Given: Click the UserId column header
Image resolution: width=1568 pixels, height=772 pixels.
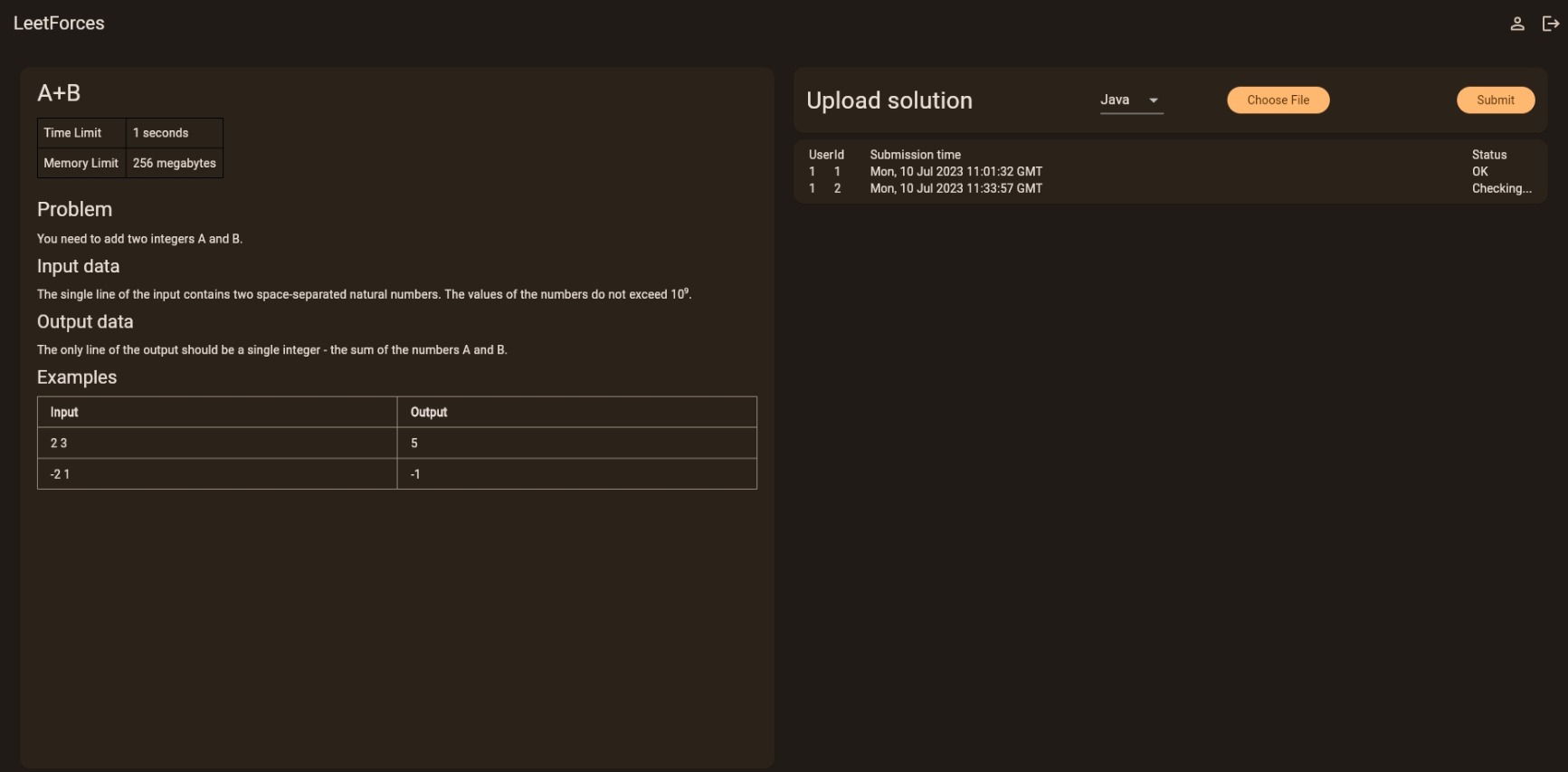Looking at the screenshot, I should [825, 155].
